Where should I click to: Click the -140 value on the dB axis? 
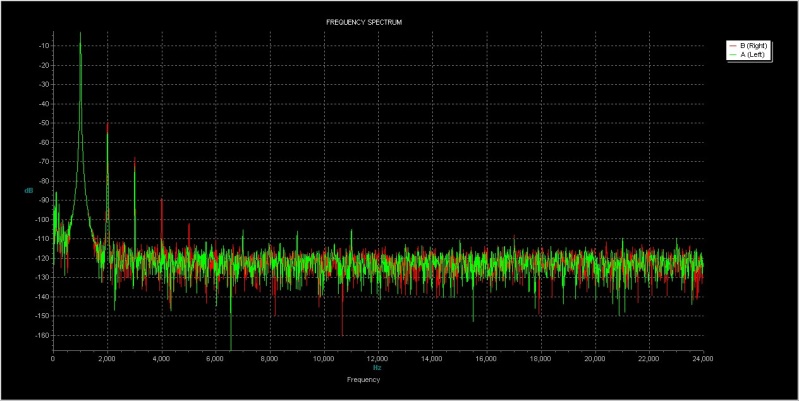pos(42,297)
